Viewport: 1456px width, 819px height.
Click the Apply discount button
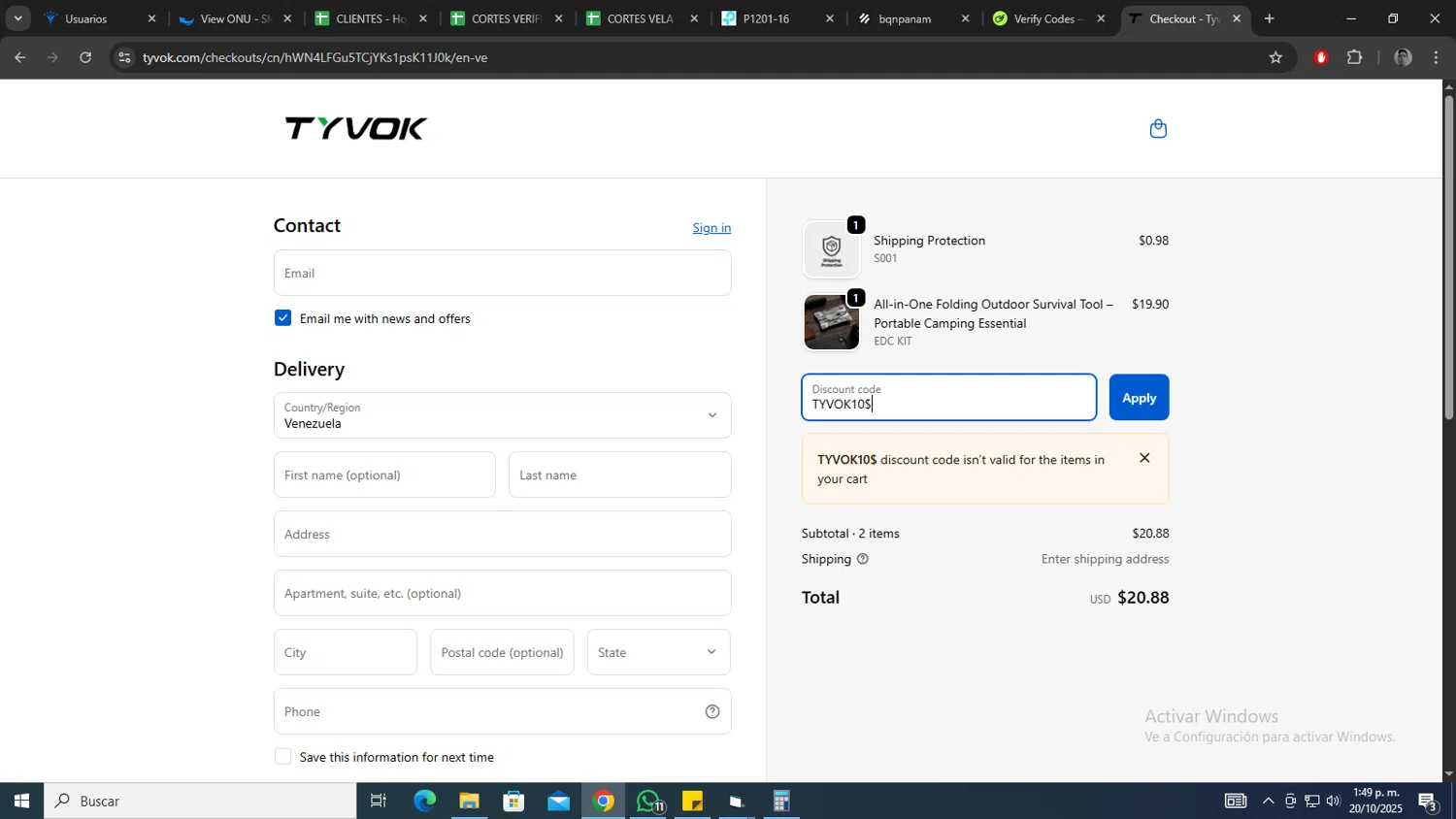(x=1139, y=398)
